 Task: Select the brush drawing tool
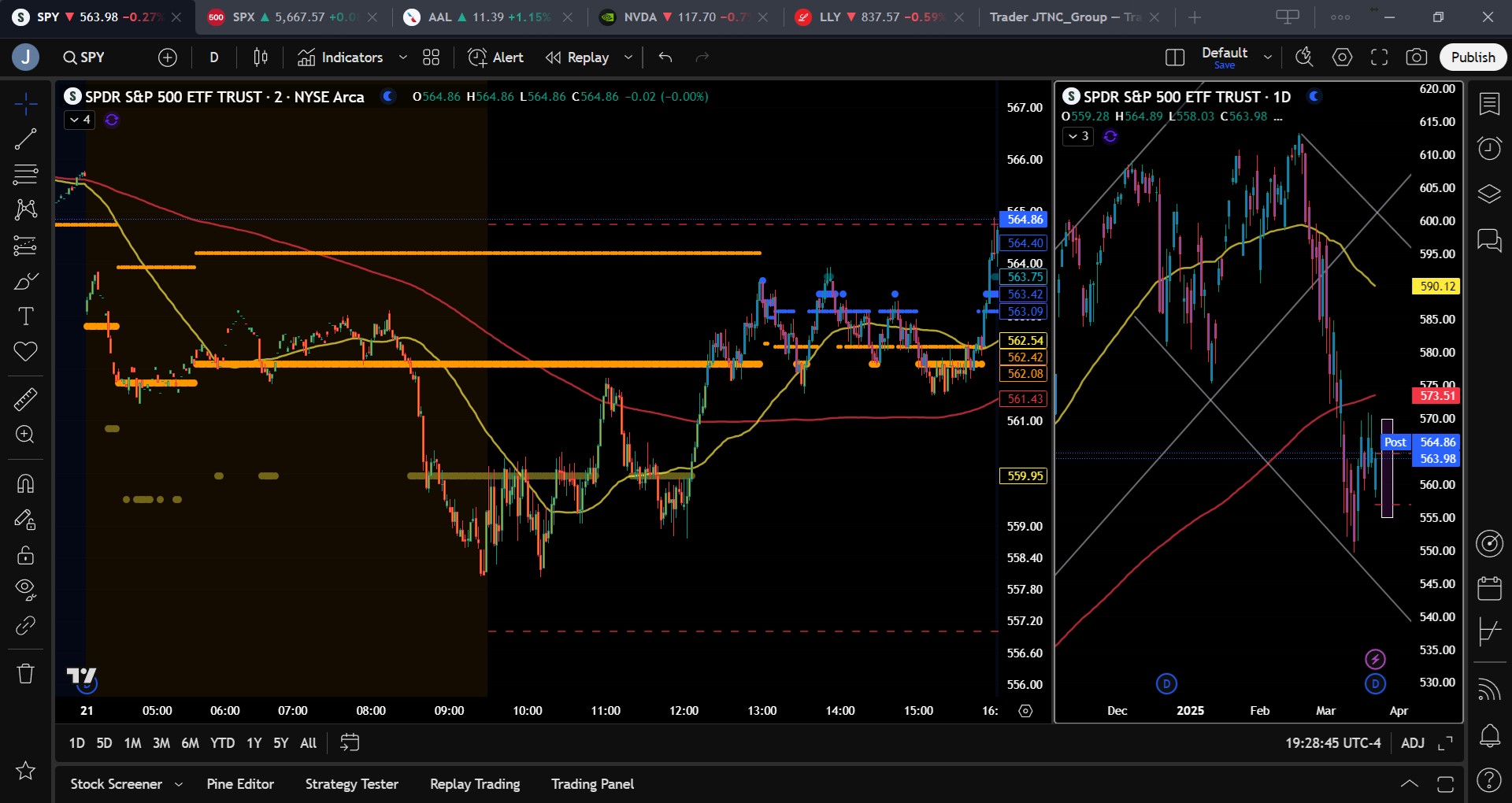pos(25,281)
